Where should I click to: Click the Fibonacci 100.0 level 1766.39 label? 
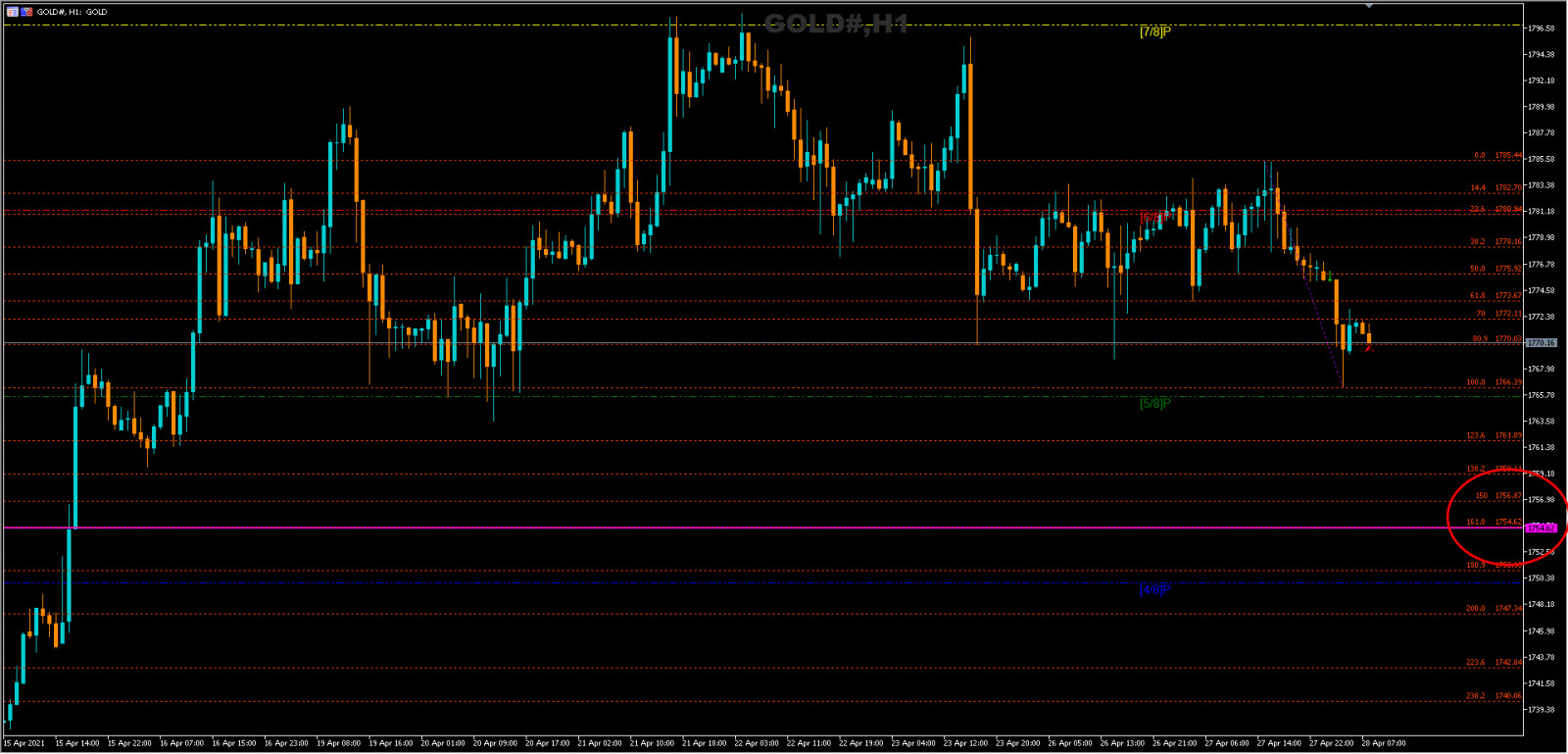tap(1494, 382)
